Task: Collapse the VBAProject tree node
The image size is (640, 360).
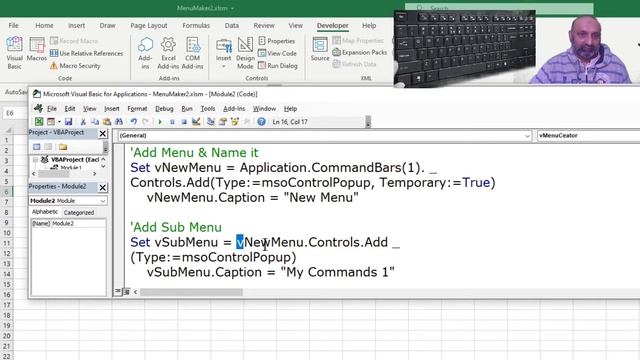Action: (x=35, y=160)
